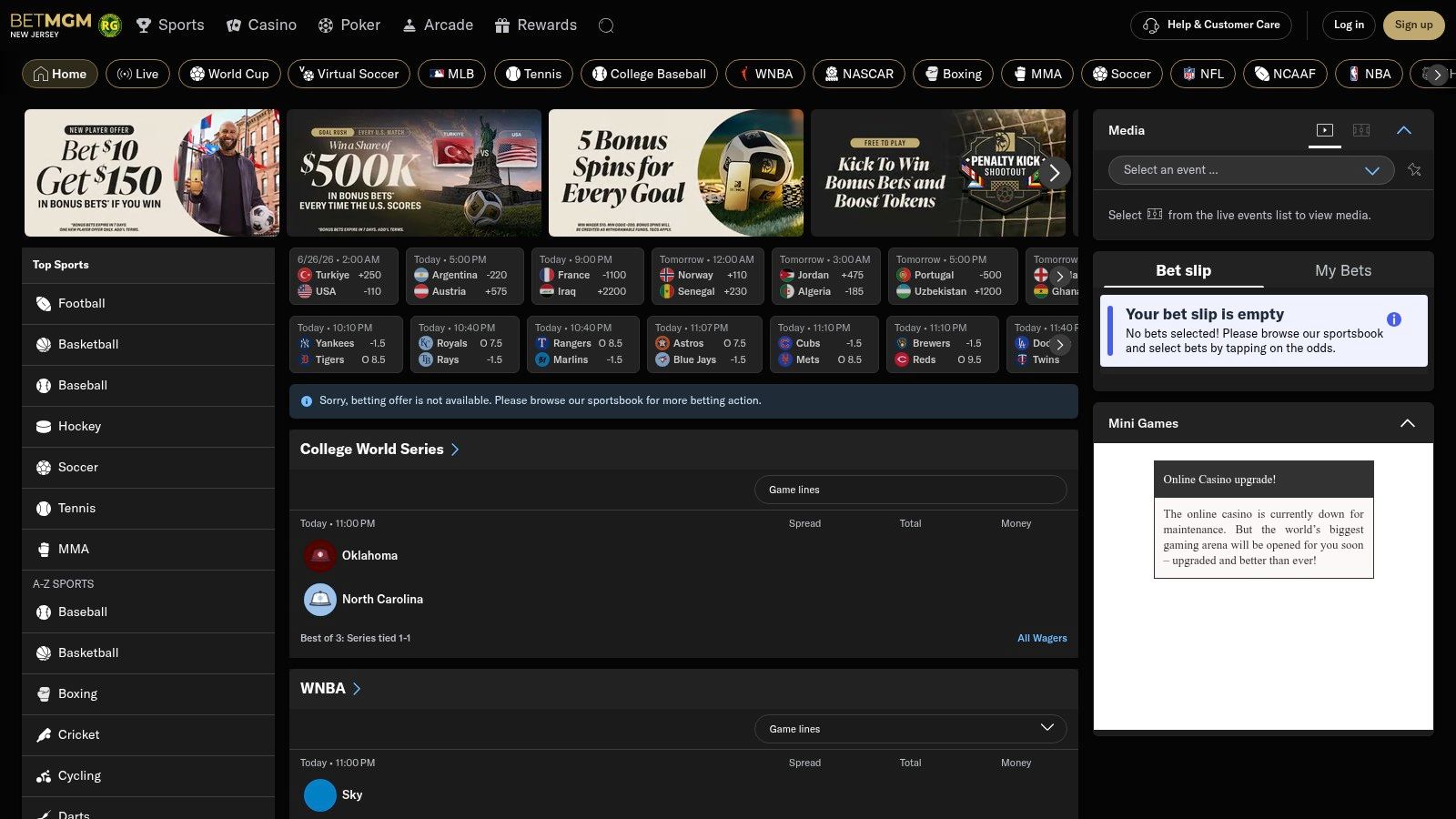Screen dimensions: 1456x819
Task: Open the Select an event dropdown
Action: (x=1251, y=170)
